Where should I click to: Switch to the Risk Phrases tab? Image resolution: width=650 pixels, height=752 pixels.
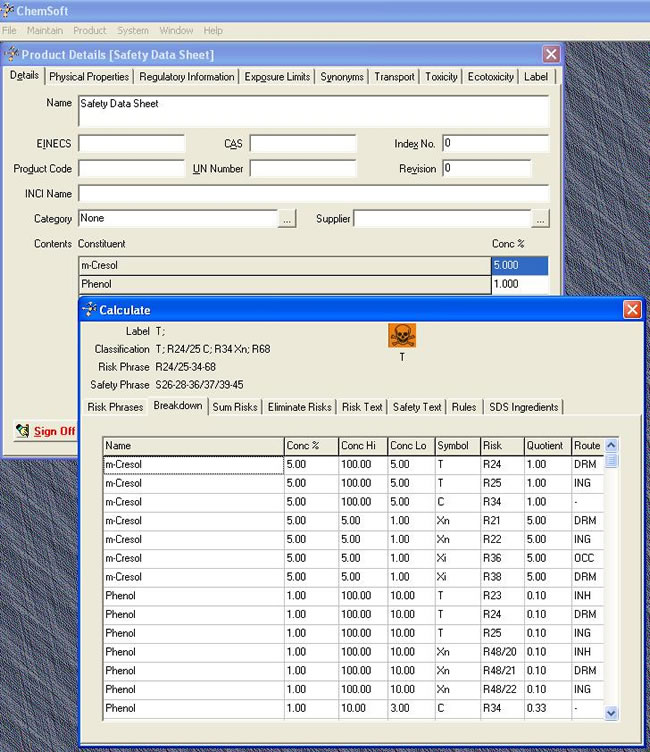pos(115,407)
